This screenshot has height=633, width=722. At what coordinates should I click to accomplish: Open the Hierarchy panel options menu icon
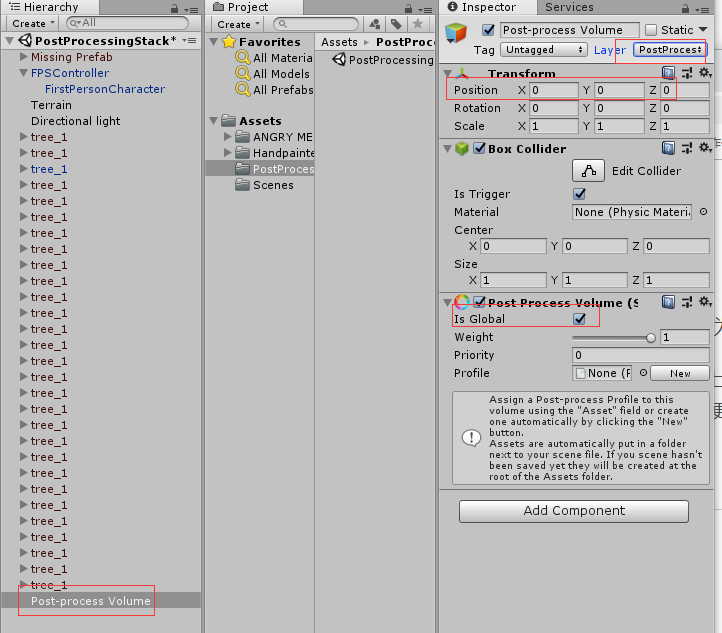coord(191,9)
